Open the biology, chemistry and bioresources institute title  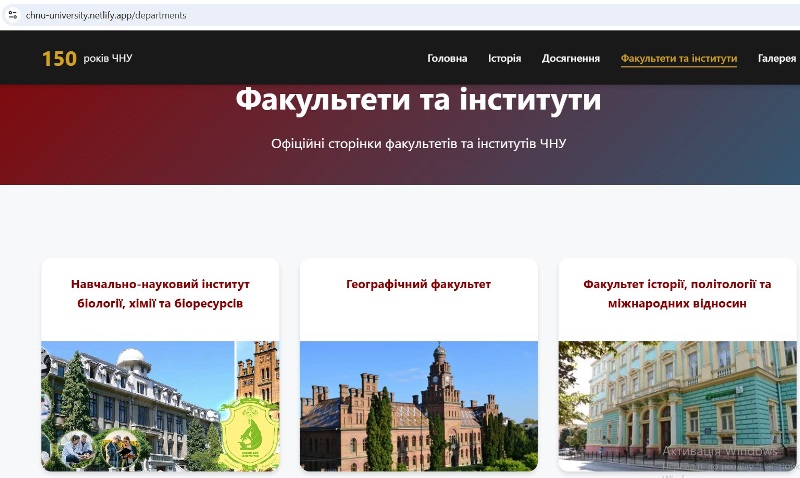(x=160, y=294)
